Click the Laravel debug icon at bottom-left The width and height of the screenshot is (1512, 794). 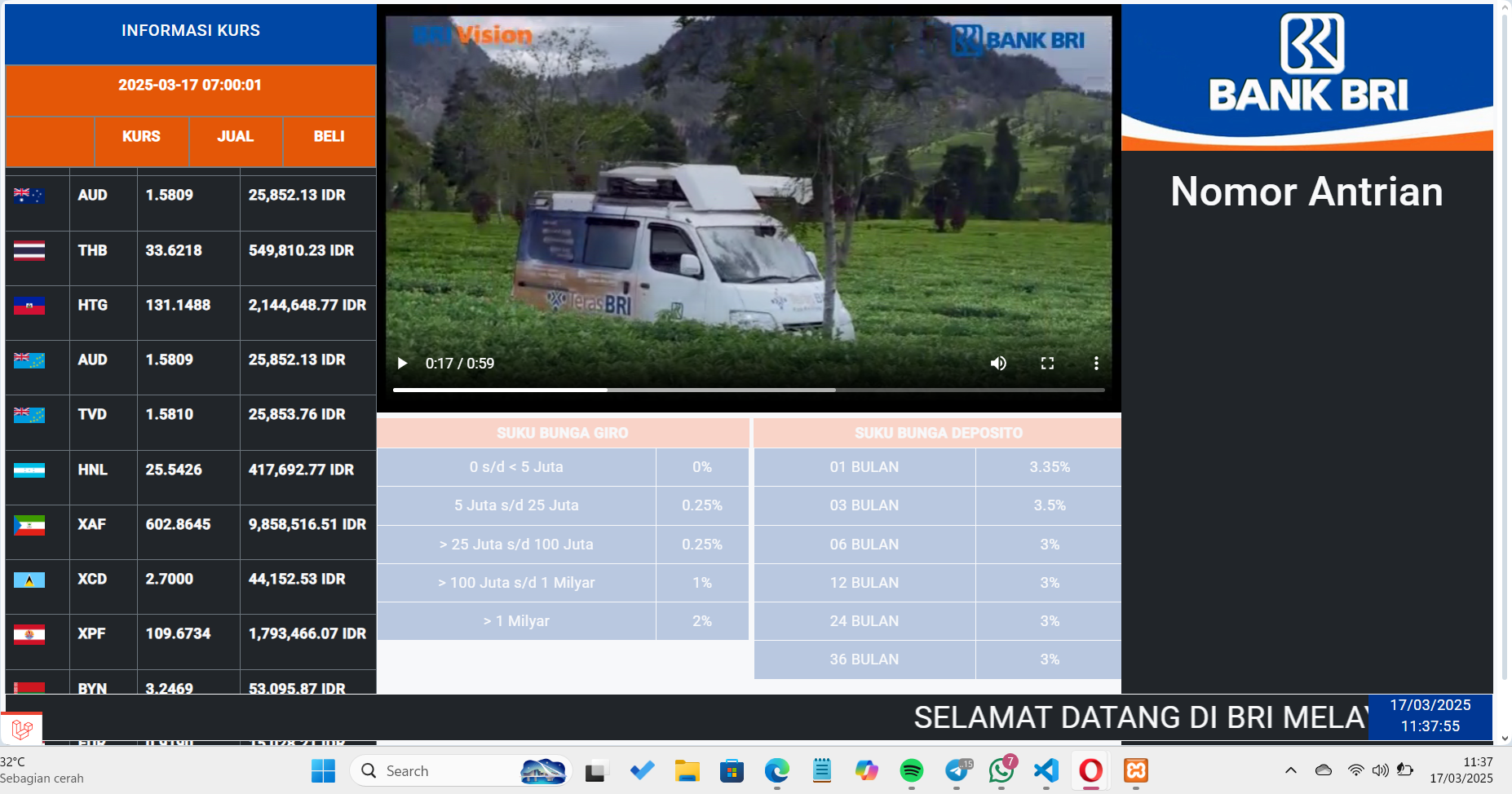coord(22,728)
